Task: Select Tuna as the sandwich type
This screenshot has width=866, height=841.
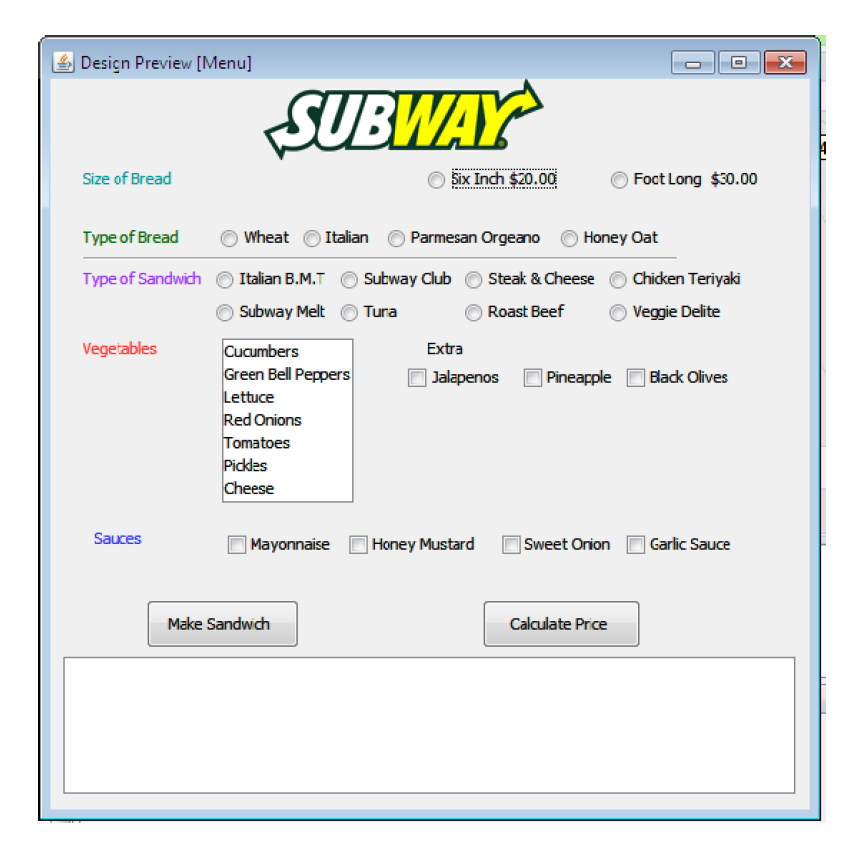Action: click(x=348, y=313)
